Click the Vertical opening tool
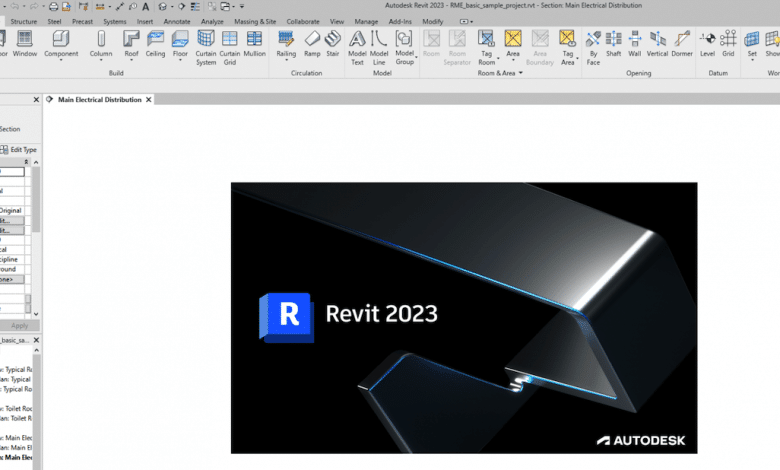The width and height of the screenshot is (780, 470). click(657, 44)
